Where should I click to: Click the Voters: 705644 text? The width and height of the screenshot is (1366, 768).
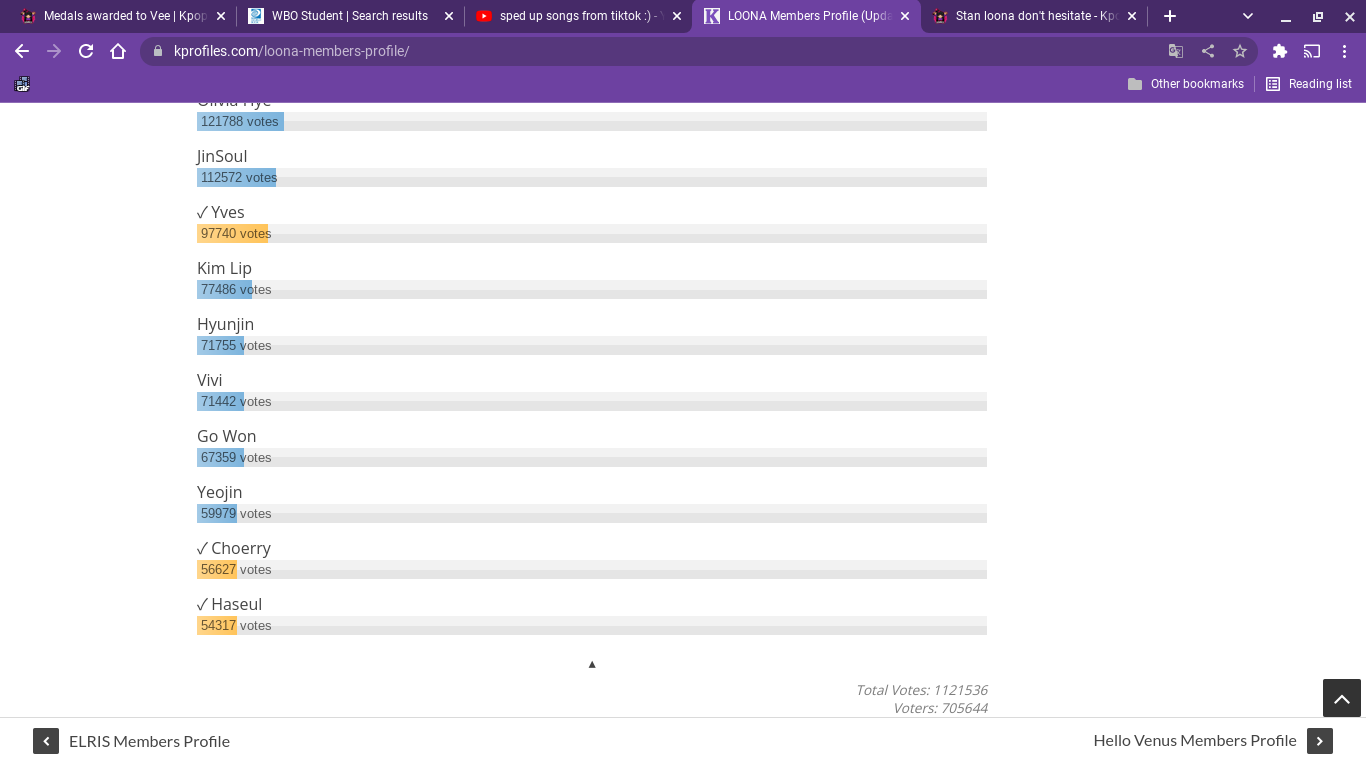(x=940, y=708)
